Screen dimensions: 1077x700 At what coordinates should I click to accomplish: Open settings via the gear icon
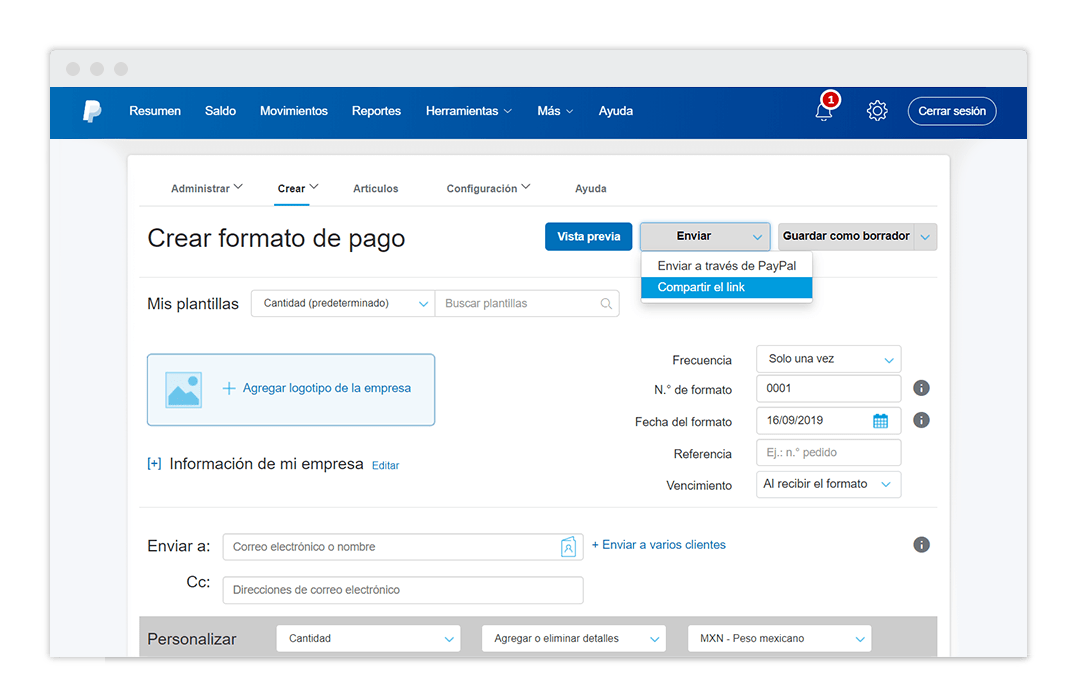click(x=877, y=111)
